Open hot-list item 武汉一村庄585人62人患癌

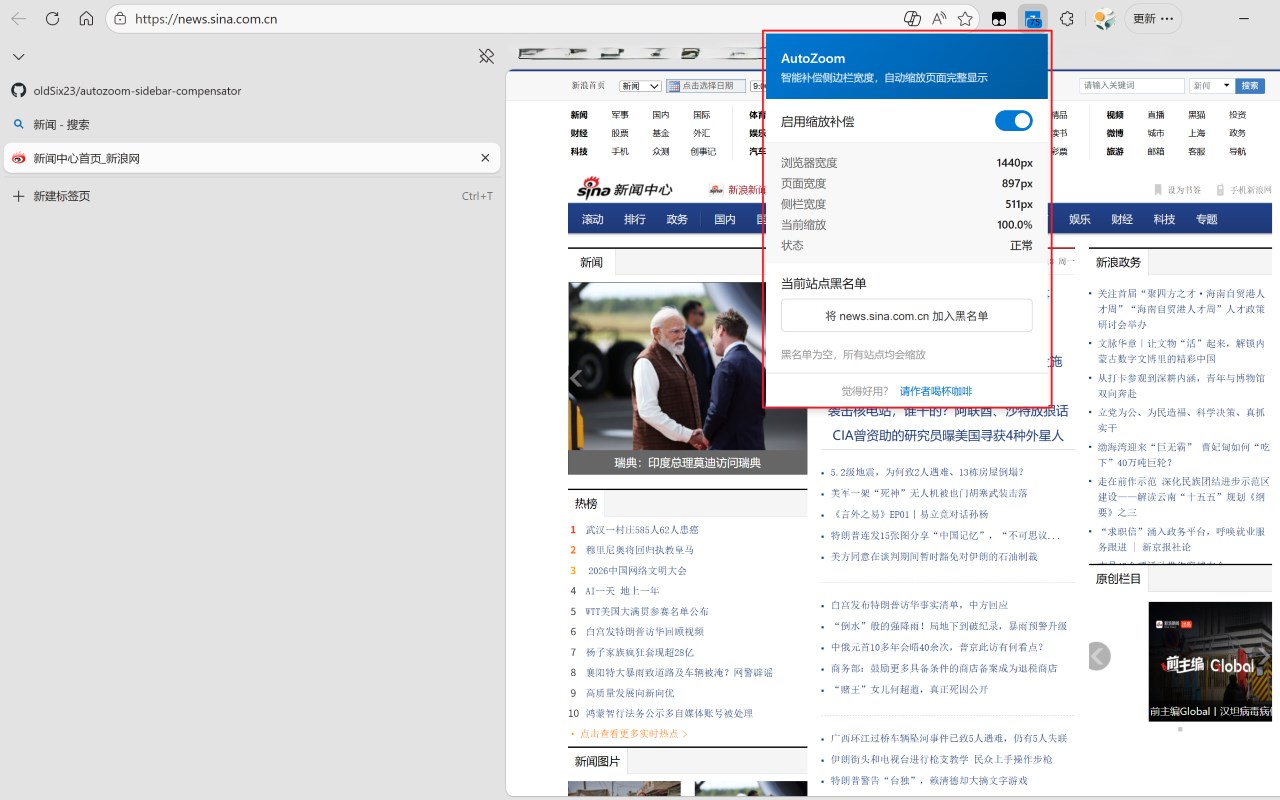click(x=642, y=529)
